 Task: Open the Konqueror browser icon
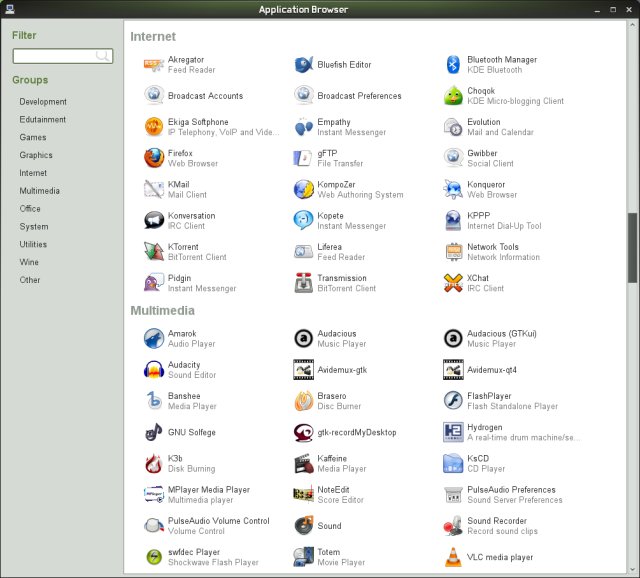click(453, 189)
